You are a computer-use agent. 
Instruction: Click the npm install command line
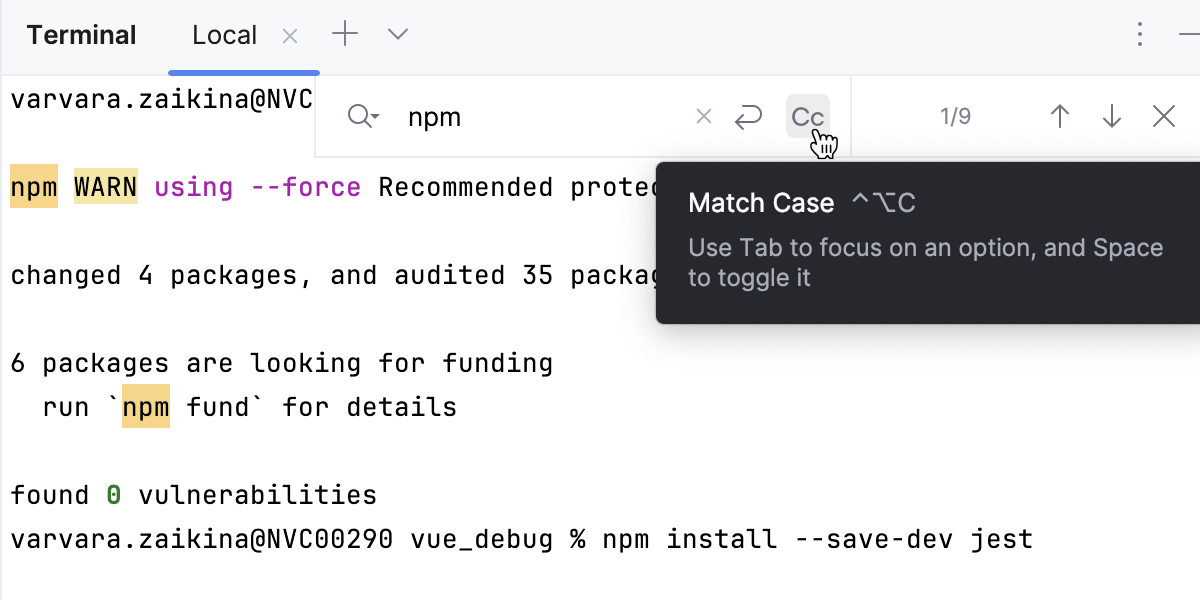pos(520,539)
